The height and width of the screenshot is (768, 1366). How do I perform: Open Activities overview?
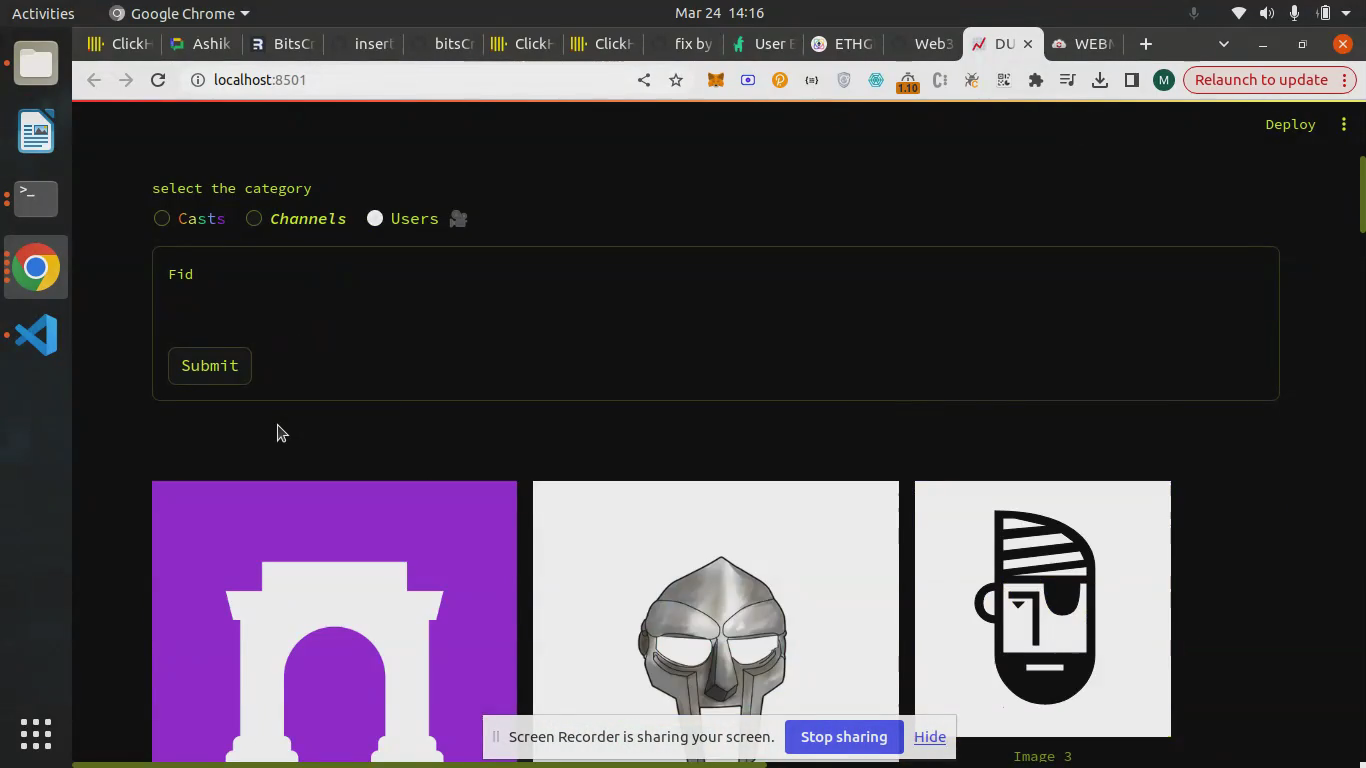[x=43, y=13]
